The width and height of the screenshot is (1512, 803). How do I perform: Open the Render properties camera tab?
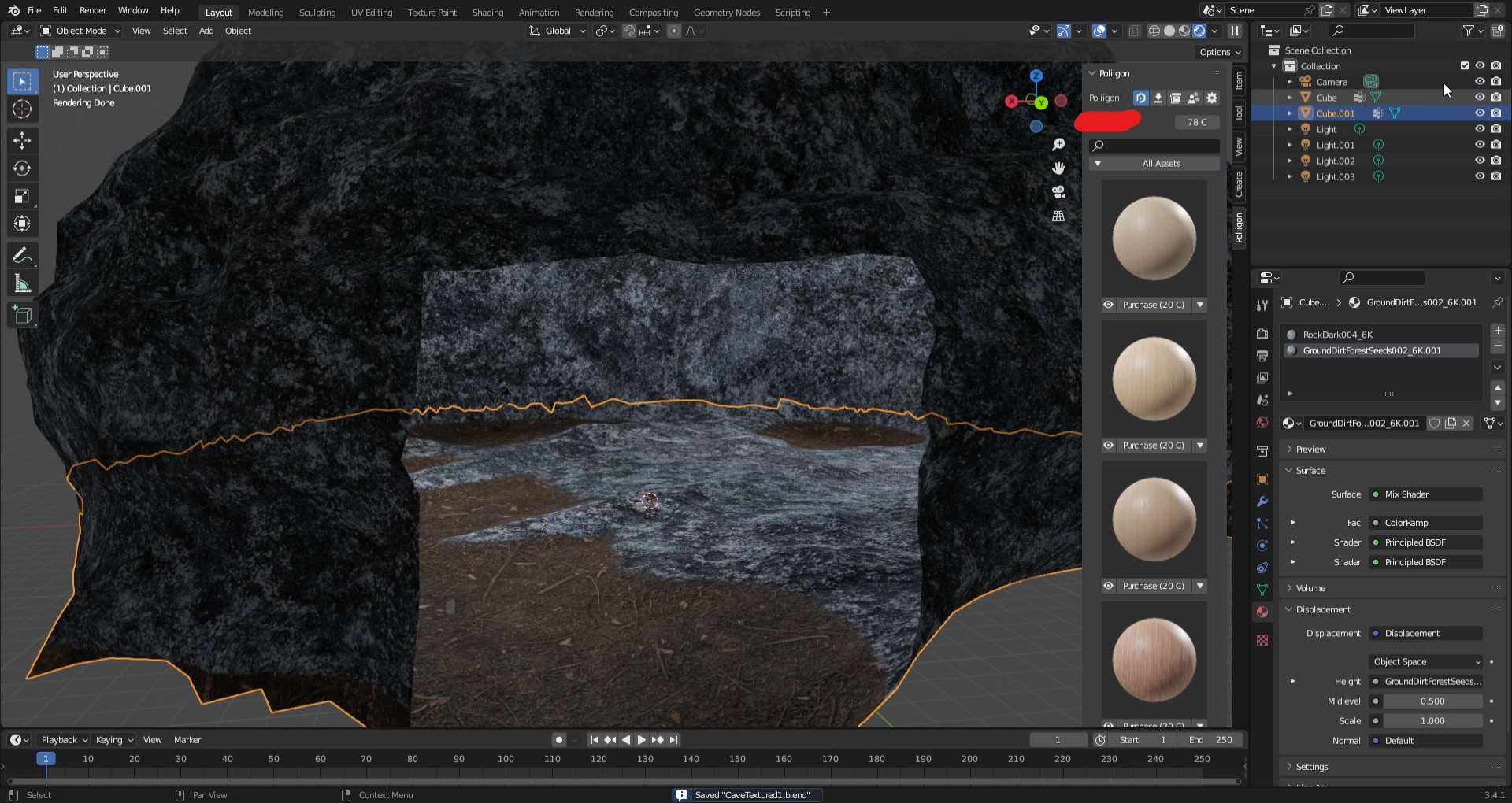1262,334
